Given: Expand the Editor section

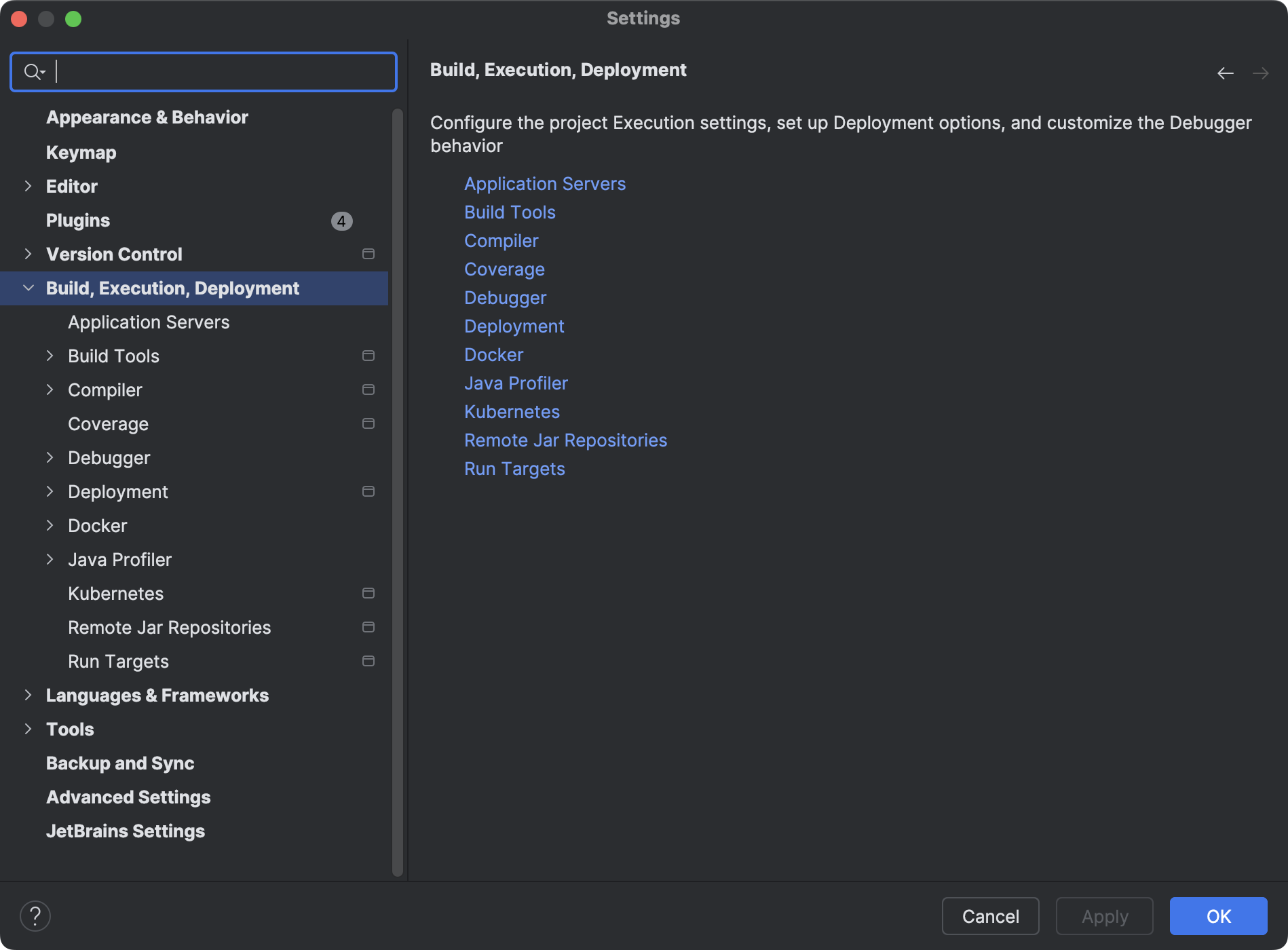Looking at the screenshot, I should 28,186.
